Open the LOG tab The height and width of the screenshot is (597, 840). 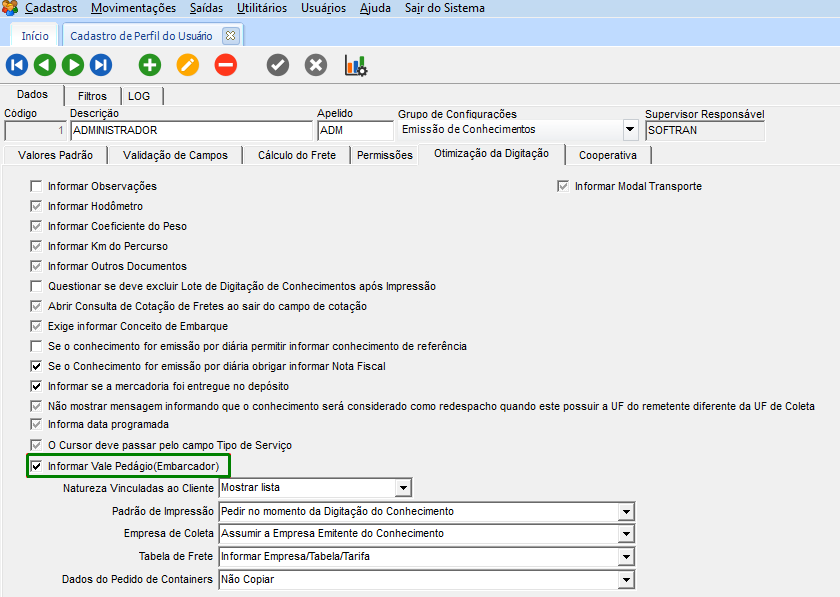139,96
